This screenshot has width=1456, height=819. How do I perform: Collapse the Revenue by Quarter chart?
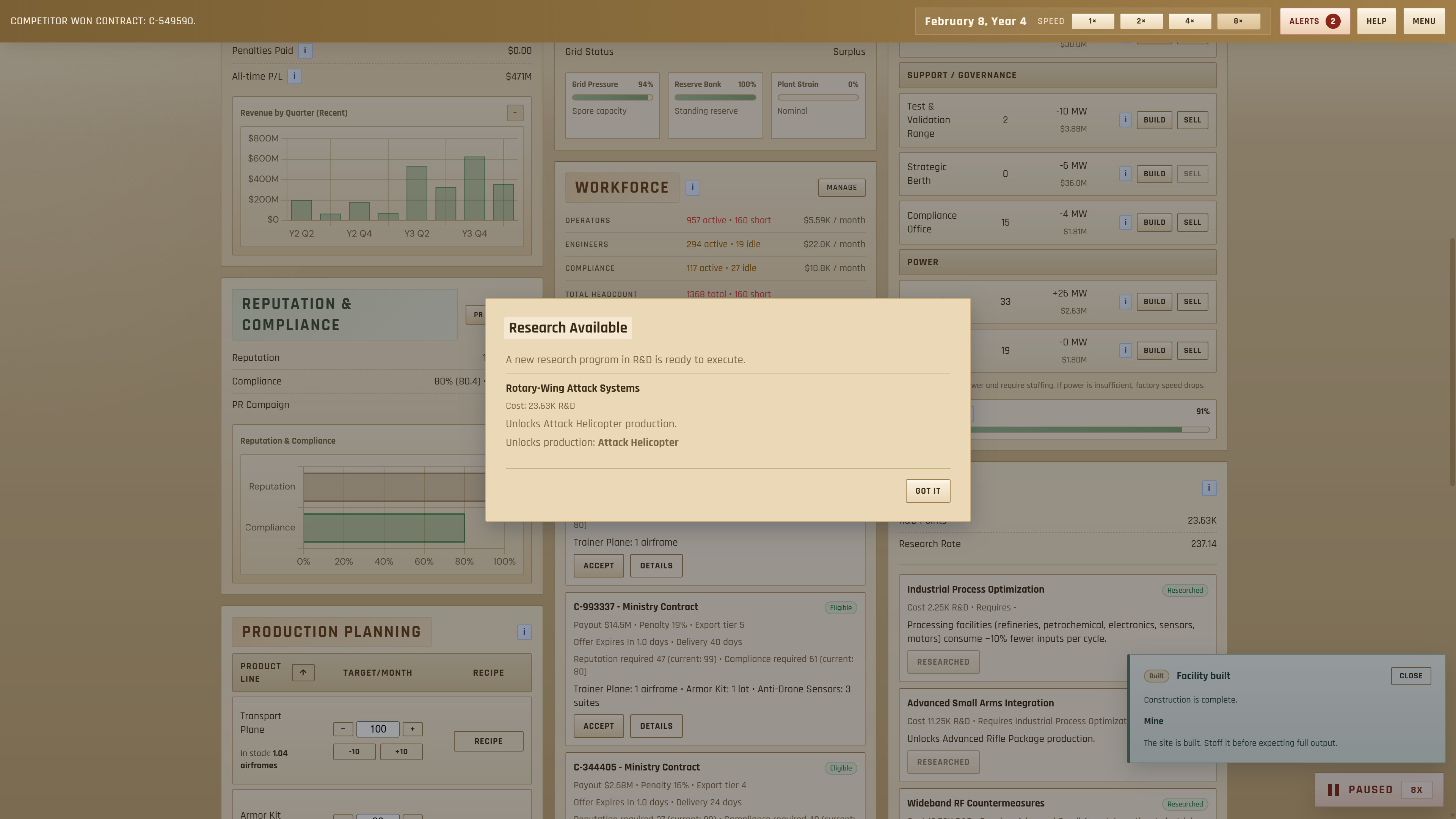coord(515,113)
